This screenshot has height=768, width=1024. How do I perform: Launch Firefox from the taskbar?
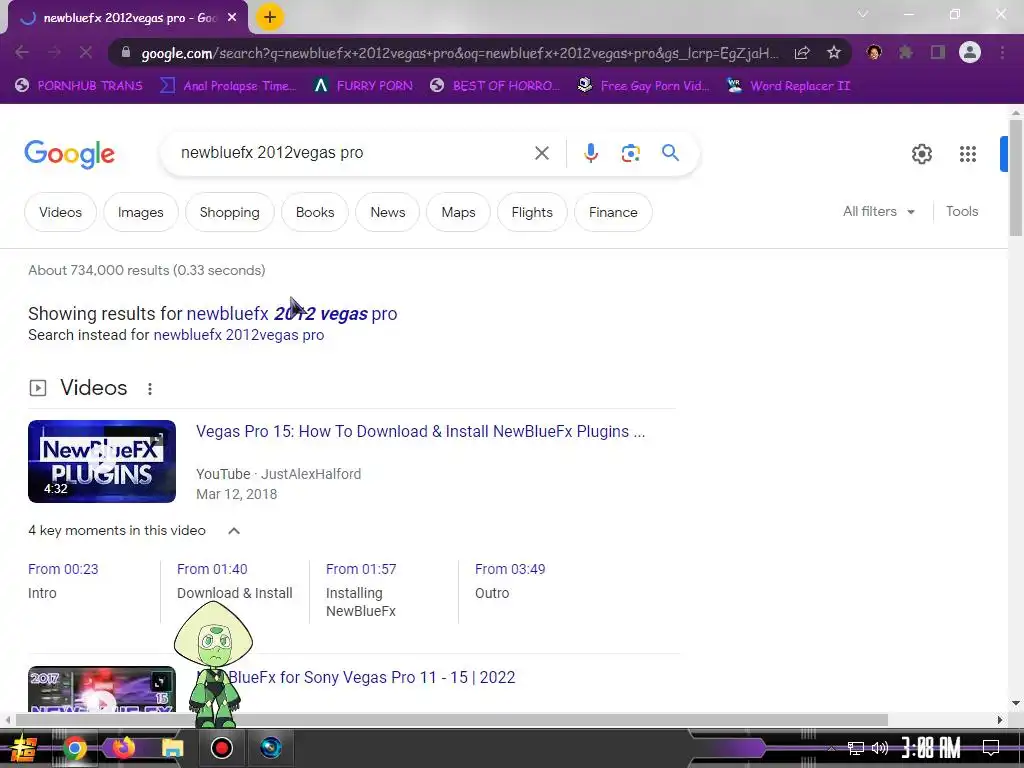pos(123,748)
